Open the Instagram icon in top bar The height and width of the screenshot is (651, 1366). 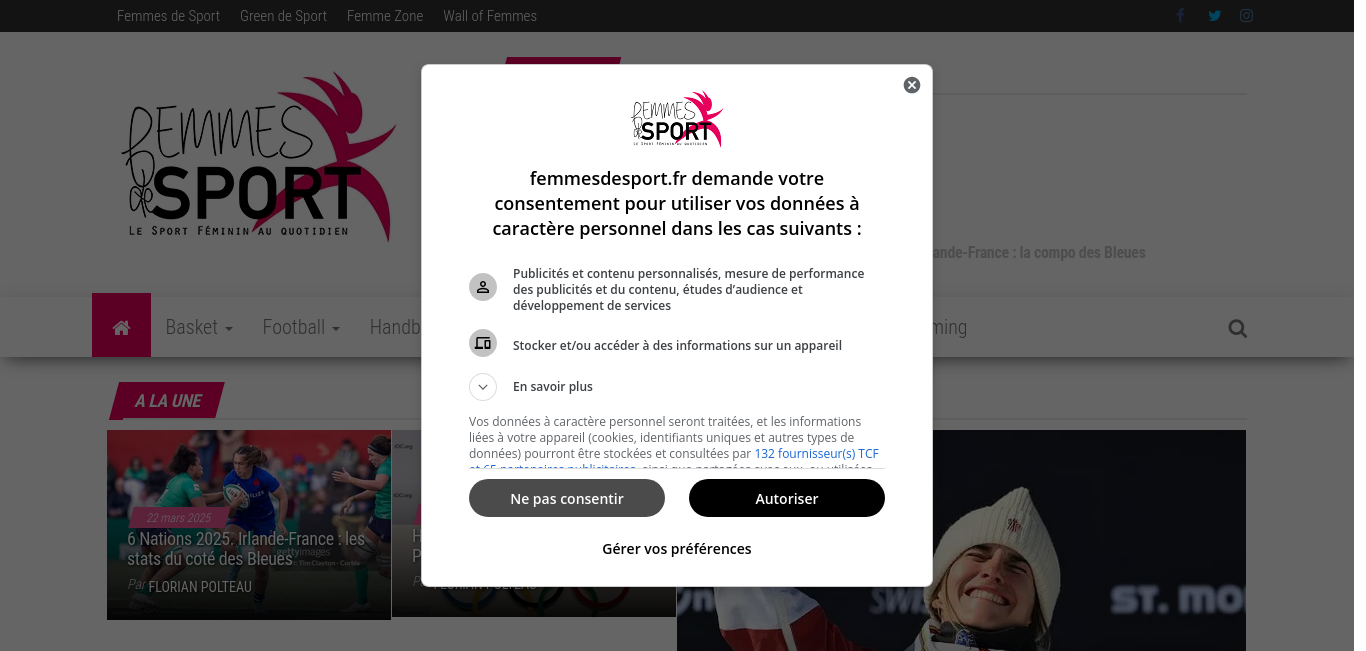[x=1246, y=16]
